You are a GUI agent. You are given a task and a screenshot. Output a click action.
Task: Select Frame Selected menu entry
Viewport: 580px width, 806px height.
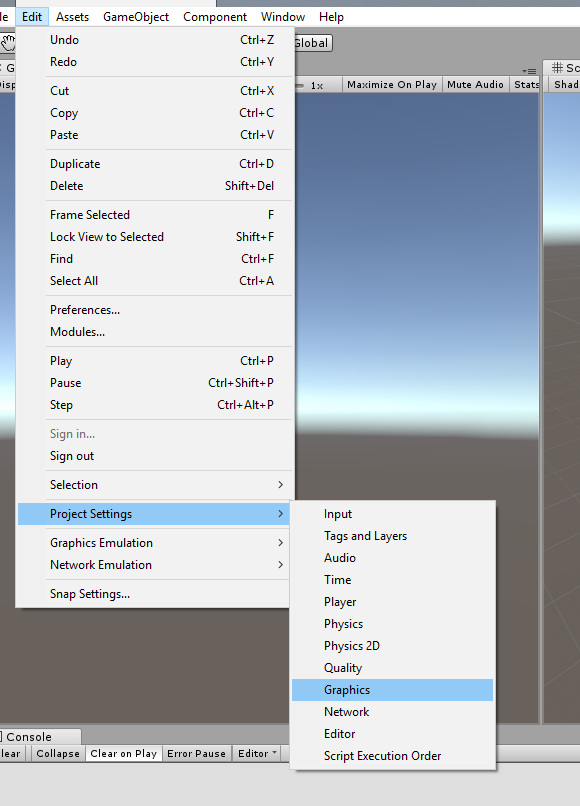point(155,215)
